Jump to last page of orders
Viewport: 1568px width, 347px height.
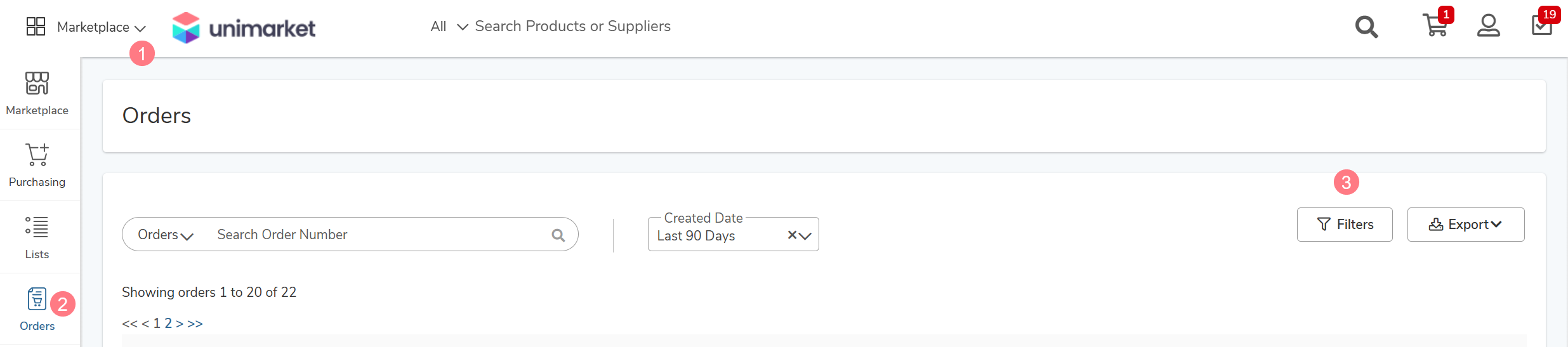pyautogui.click(x=195, y=324)
